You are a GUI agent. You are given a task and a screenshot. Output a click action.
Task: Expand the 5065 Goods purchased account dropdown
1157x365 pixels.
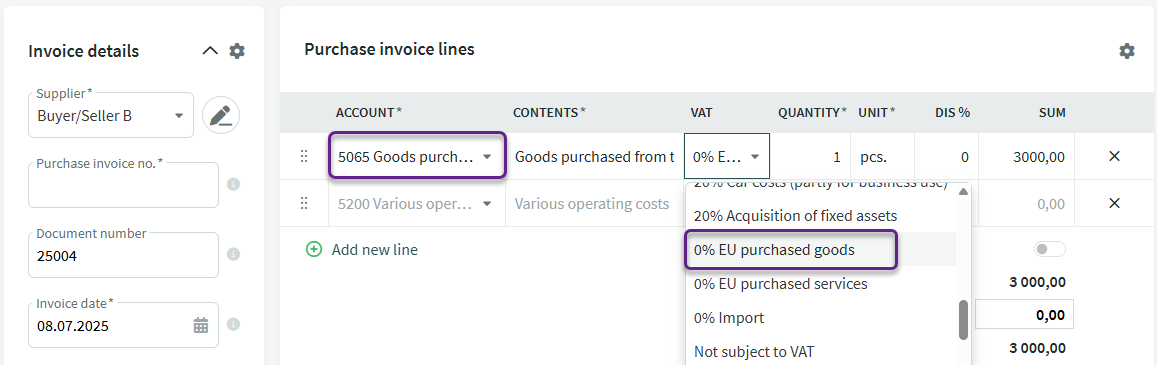[x=418, y=156]
